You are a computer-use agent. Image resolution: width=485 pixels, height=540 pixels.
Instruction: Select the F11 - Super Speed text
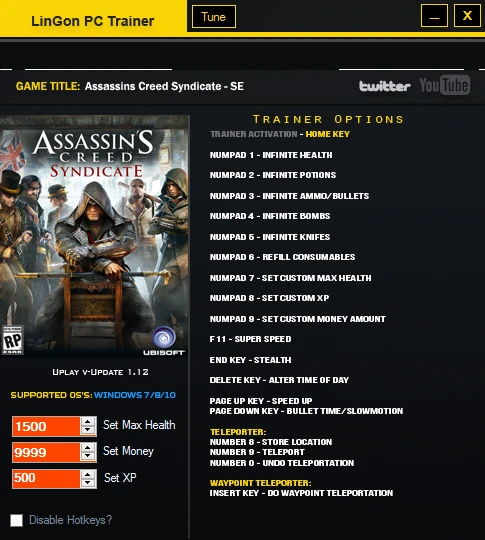click(250, 339)
